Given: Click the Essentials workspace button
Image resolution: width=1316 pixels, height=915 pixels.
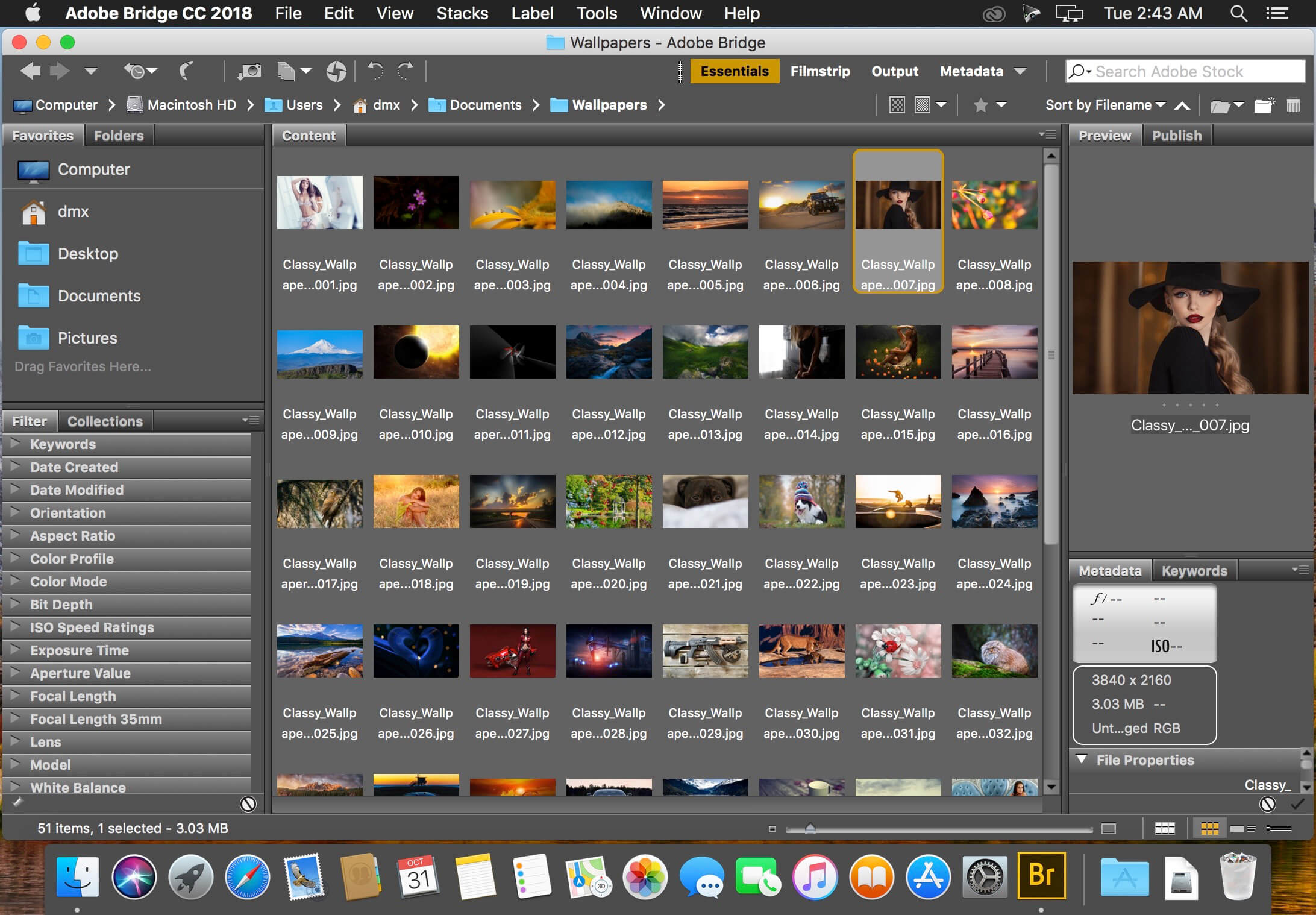Looking at the screenshot, I should tap(735, 70).
